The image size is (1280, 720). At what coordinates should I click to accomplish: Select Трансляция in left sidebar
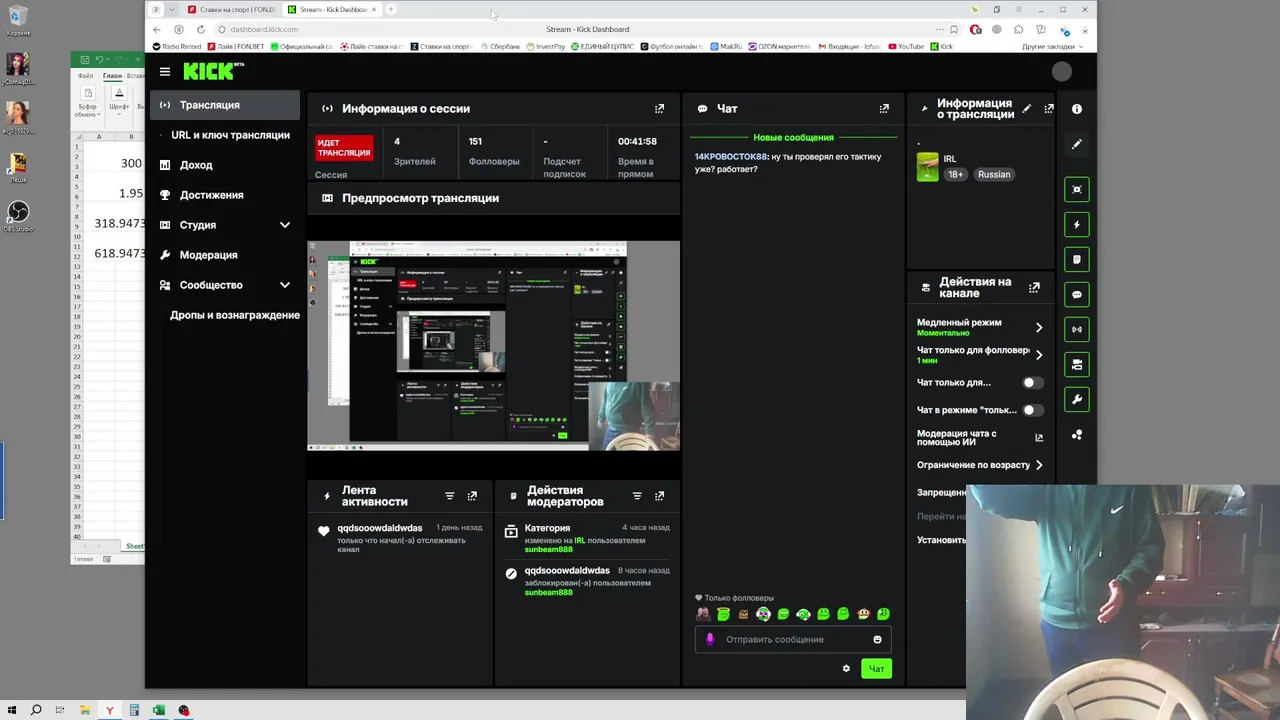tap(225, 105)
